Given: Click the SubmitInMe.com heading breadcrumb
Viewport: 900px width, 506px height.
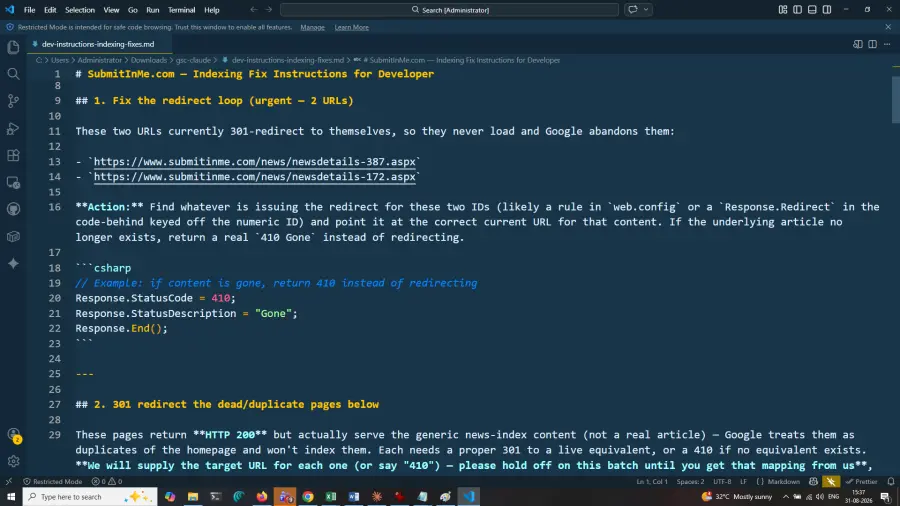Looking at the screenshot, I should point(464,60).
